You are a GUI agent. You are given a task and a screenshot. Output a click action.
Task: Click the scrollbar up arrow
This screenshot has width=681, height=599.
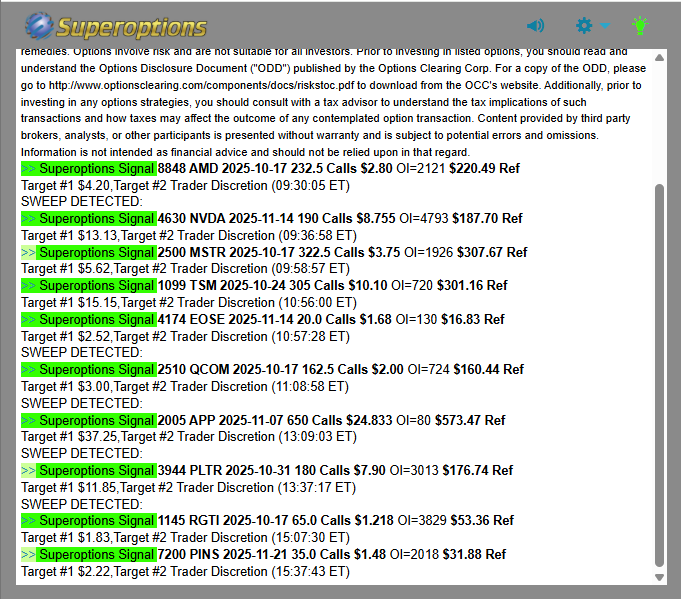pyautogui.click(x=658, y=58)
